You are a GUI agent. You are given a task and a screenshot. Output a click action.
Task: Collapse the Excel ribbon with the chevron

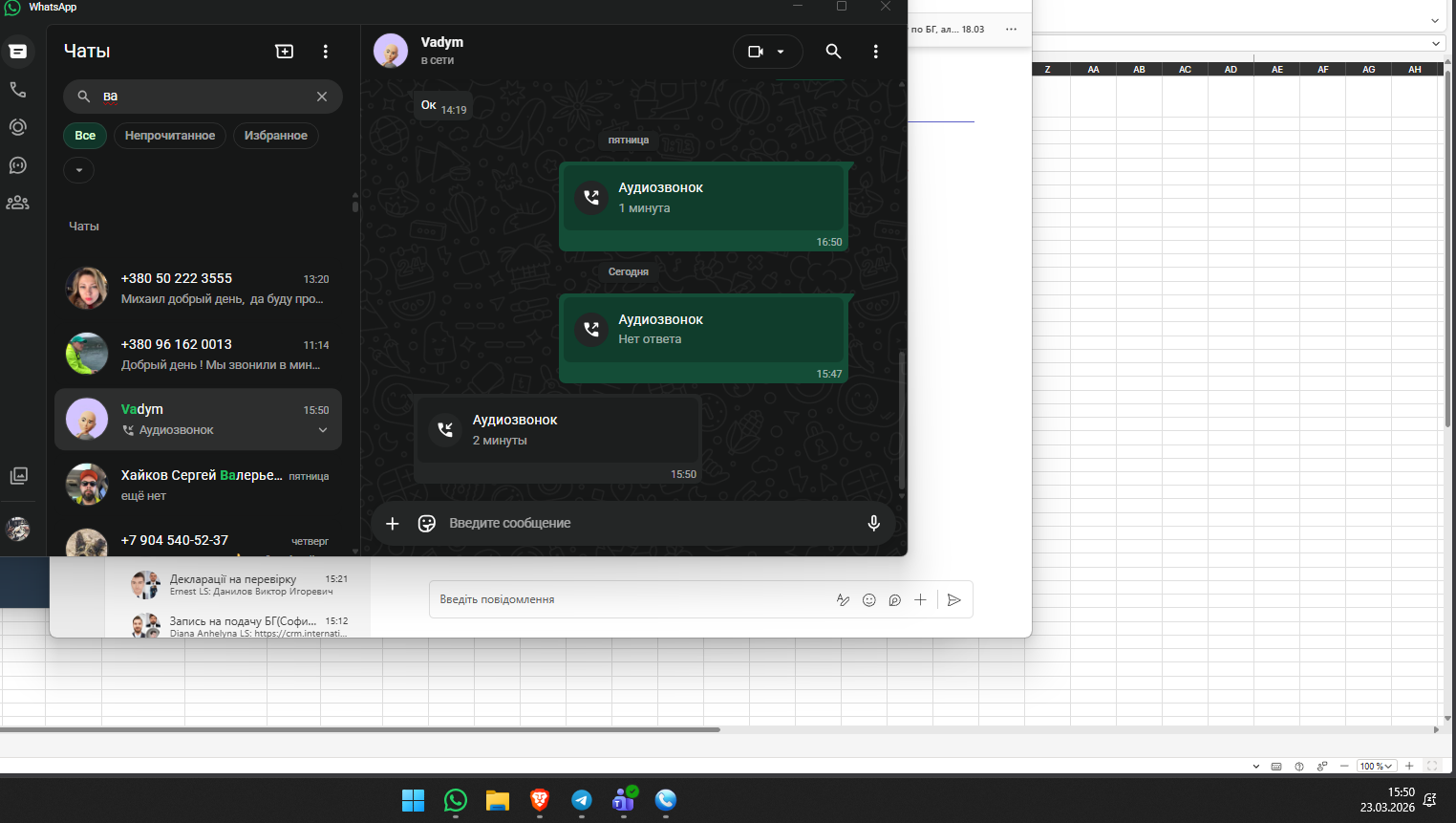click(1435, 20)
